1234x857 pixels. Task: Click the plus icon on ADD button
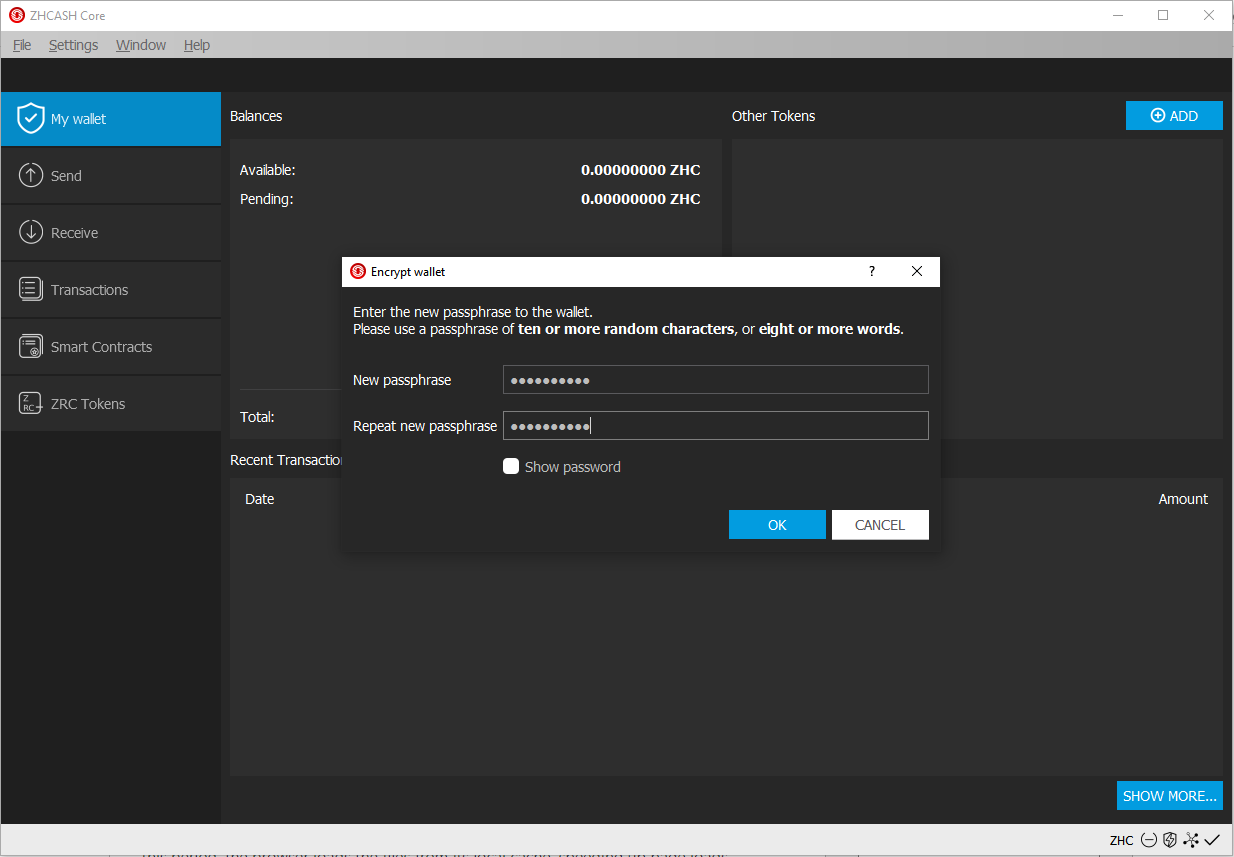click(1158, 116)
